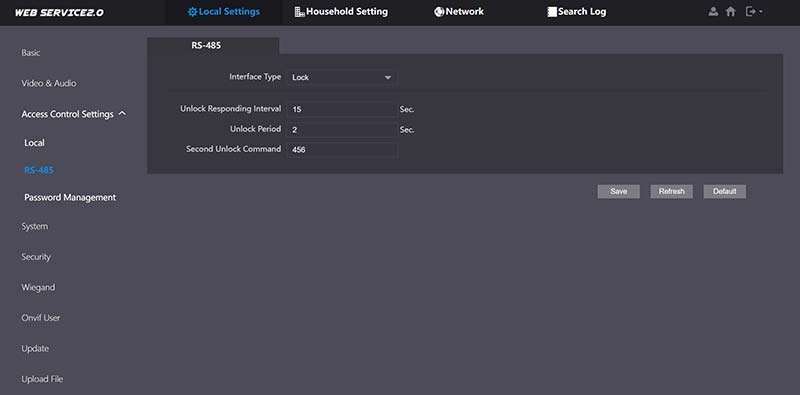The image size is (800, 395).
Task: Collapse Access Control Settings chevron
Action: click(x=122, y=113)
